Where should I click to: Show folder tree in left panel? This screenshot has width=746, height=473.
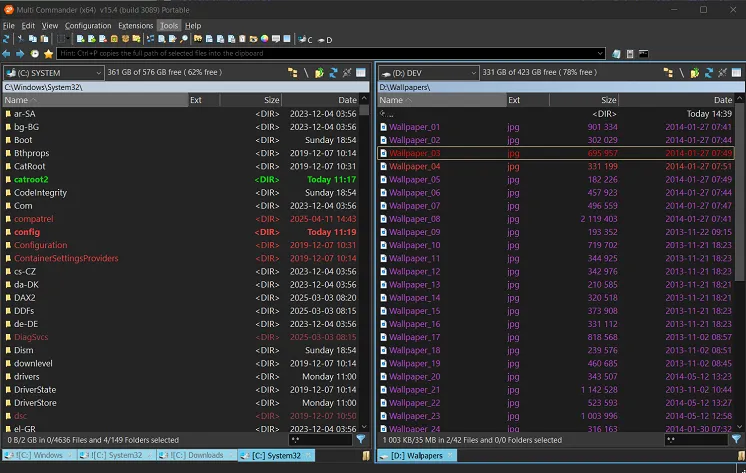(292, 73)
